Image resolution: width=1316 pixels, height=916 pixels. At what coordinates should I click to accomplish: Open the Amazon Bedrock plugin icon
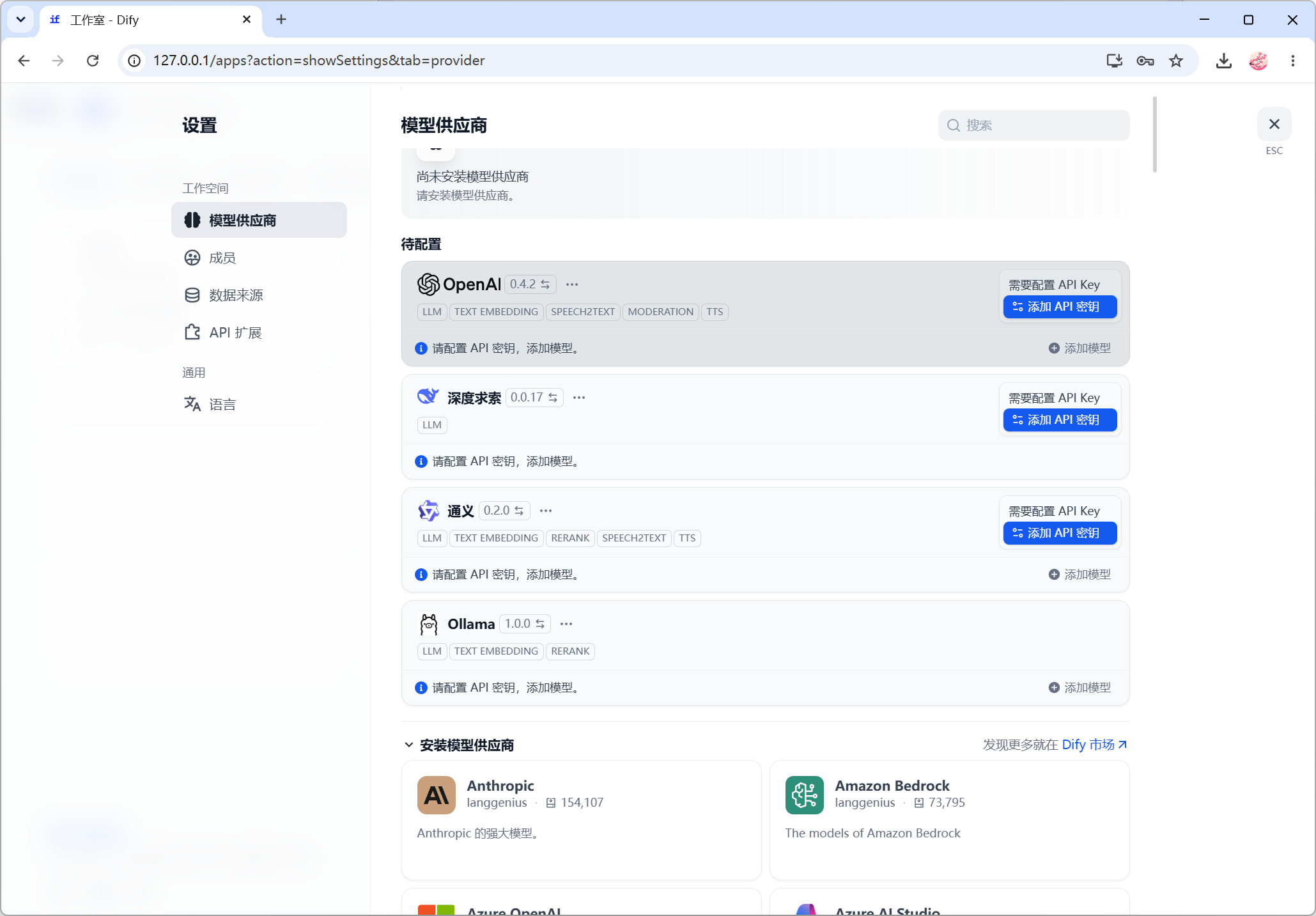(x=805, y=795)
